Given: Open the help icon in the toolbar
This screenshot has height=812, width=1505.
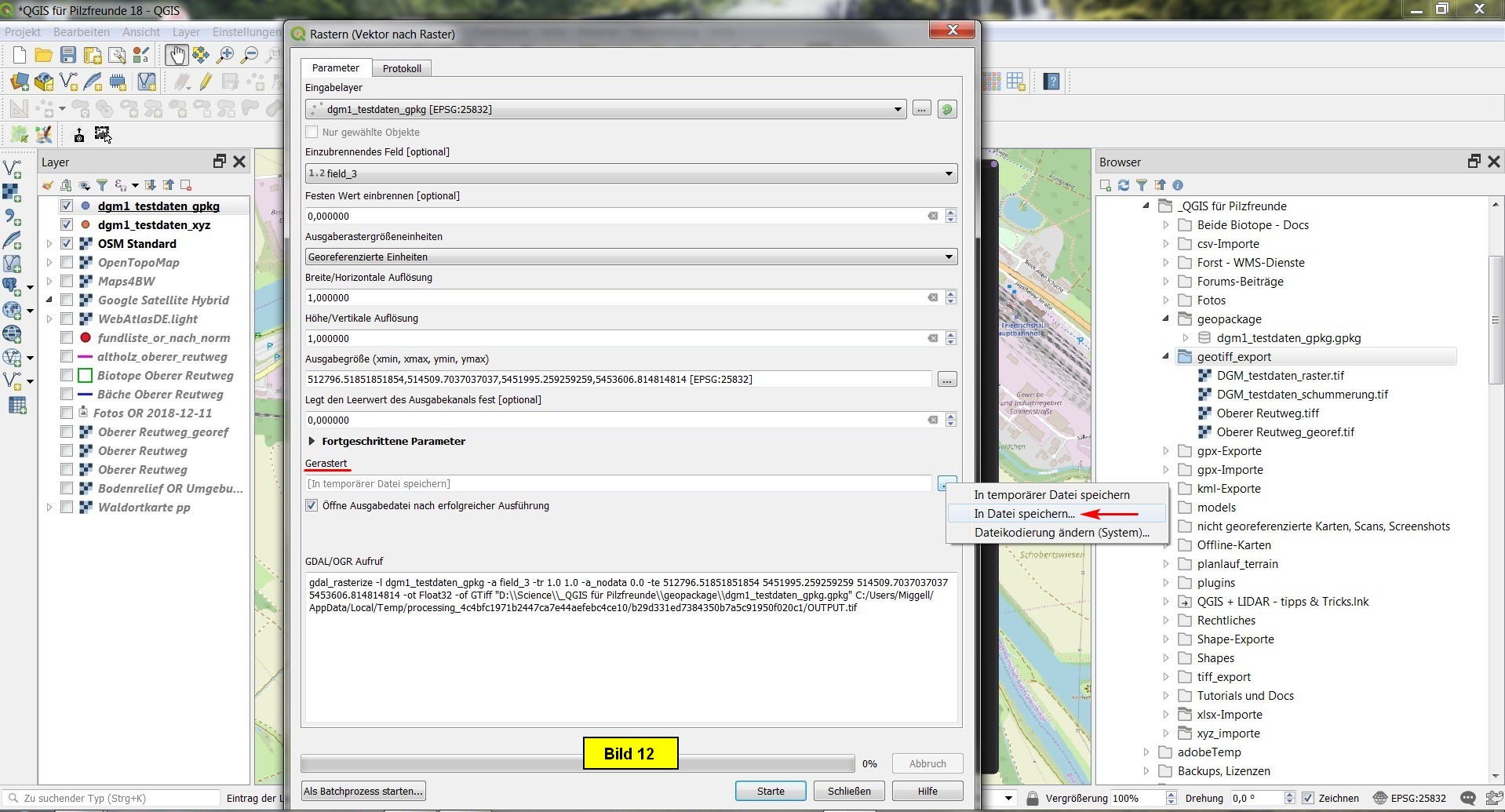Looking at the screenshot, I should click(1051, 82).
